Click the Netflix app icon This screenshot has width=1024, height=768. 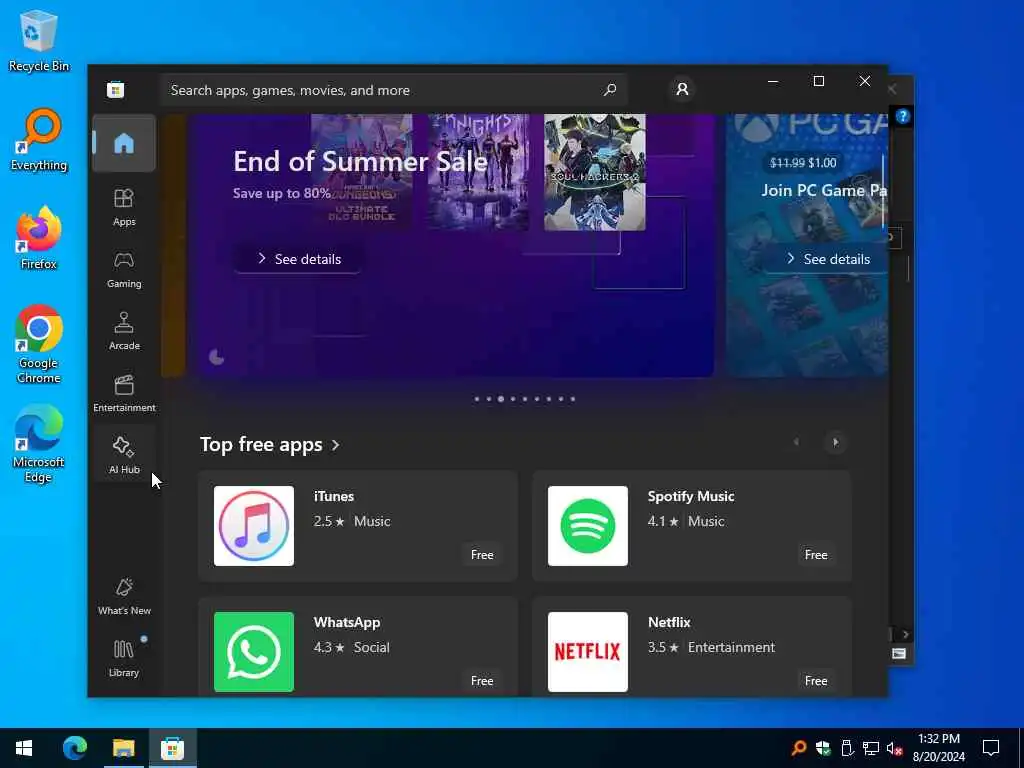tap(588, 652)
